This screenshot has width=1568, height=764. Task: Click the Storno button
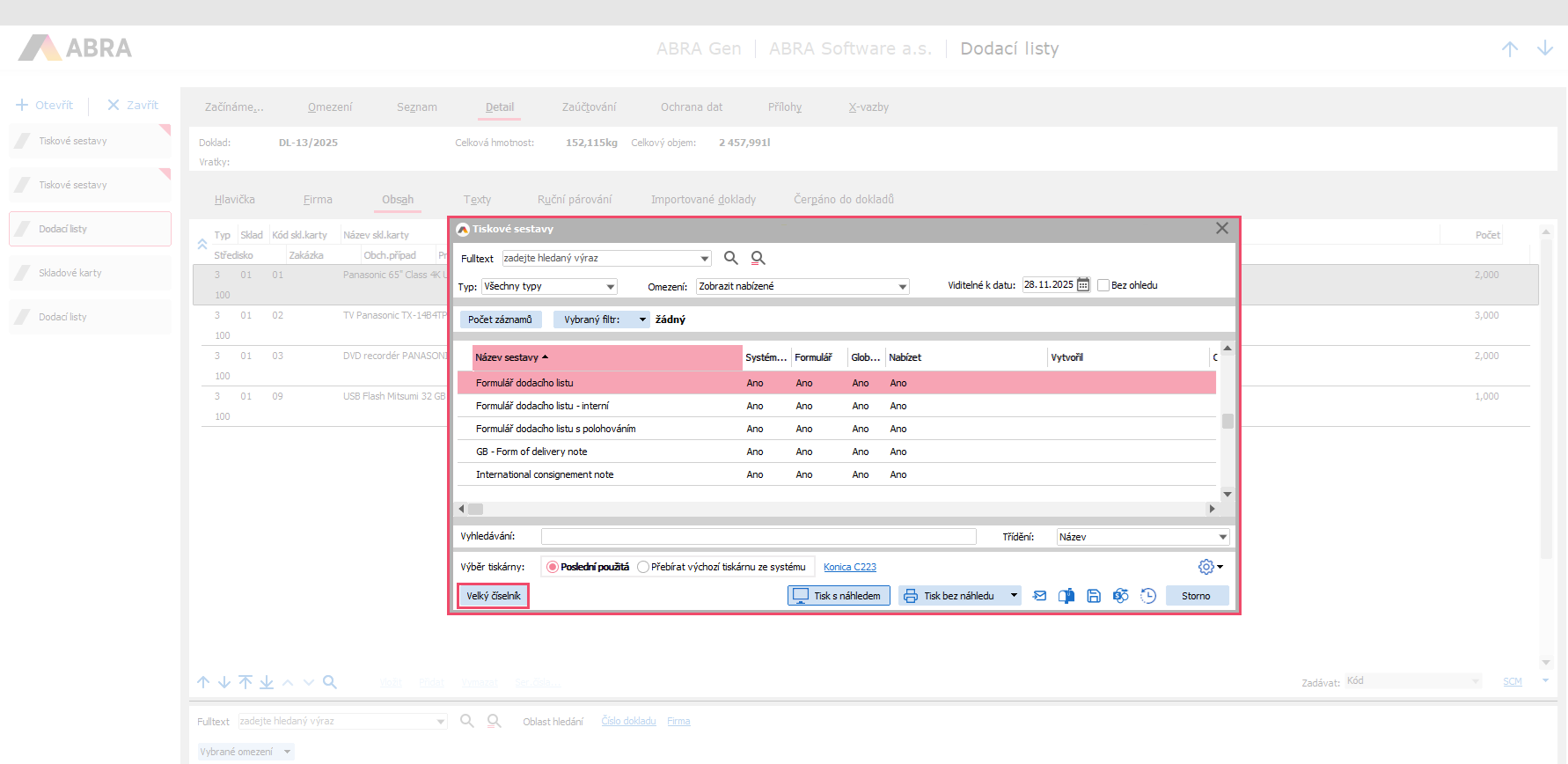1196,596
